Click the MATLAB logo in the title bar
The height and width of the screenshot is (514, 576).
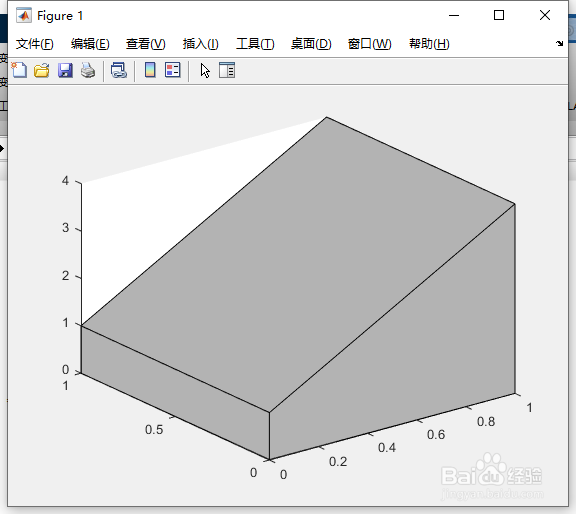click(24, 15)
